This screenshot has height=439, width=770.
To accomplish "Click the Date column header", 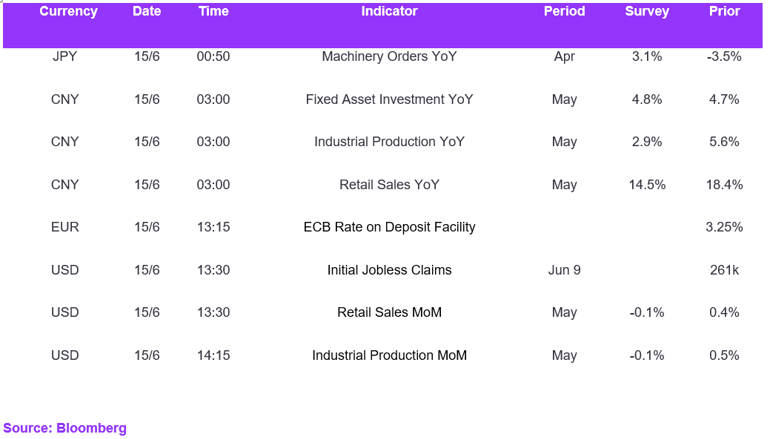I will tap(147, 11).
